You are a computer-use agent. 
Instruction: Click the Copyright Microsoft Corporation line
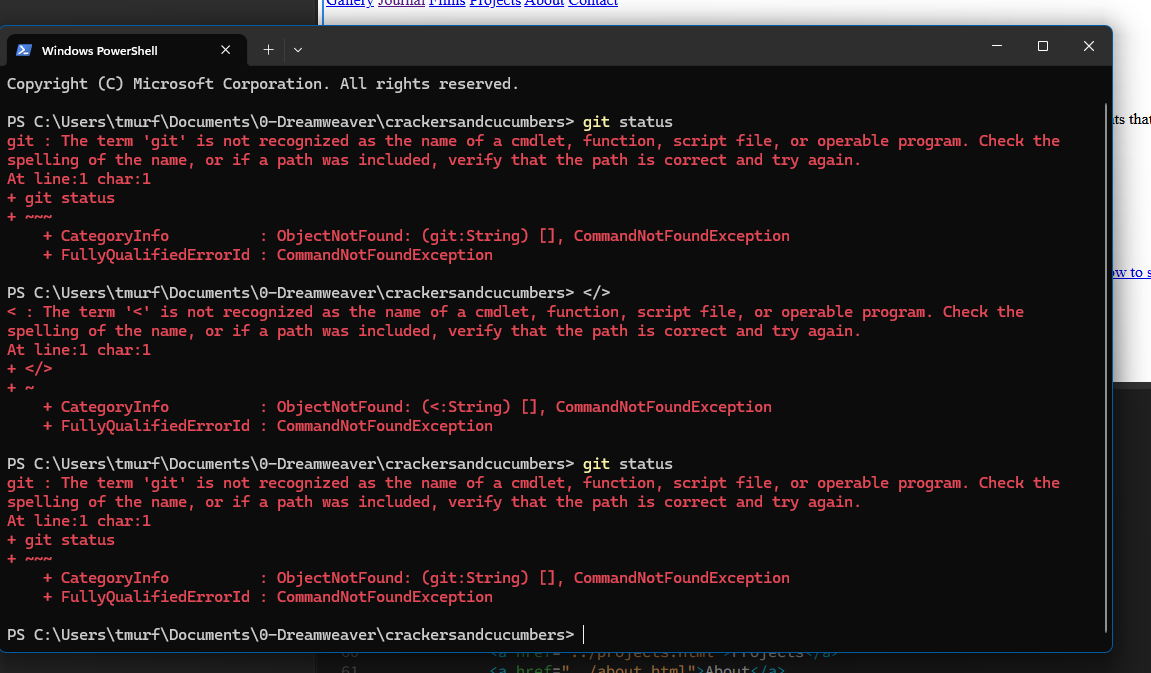click(263, 84)
